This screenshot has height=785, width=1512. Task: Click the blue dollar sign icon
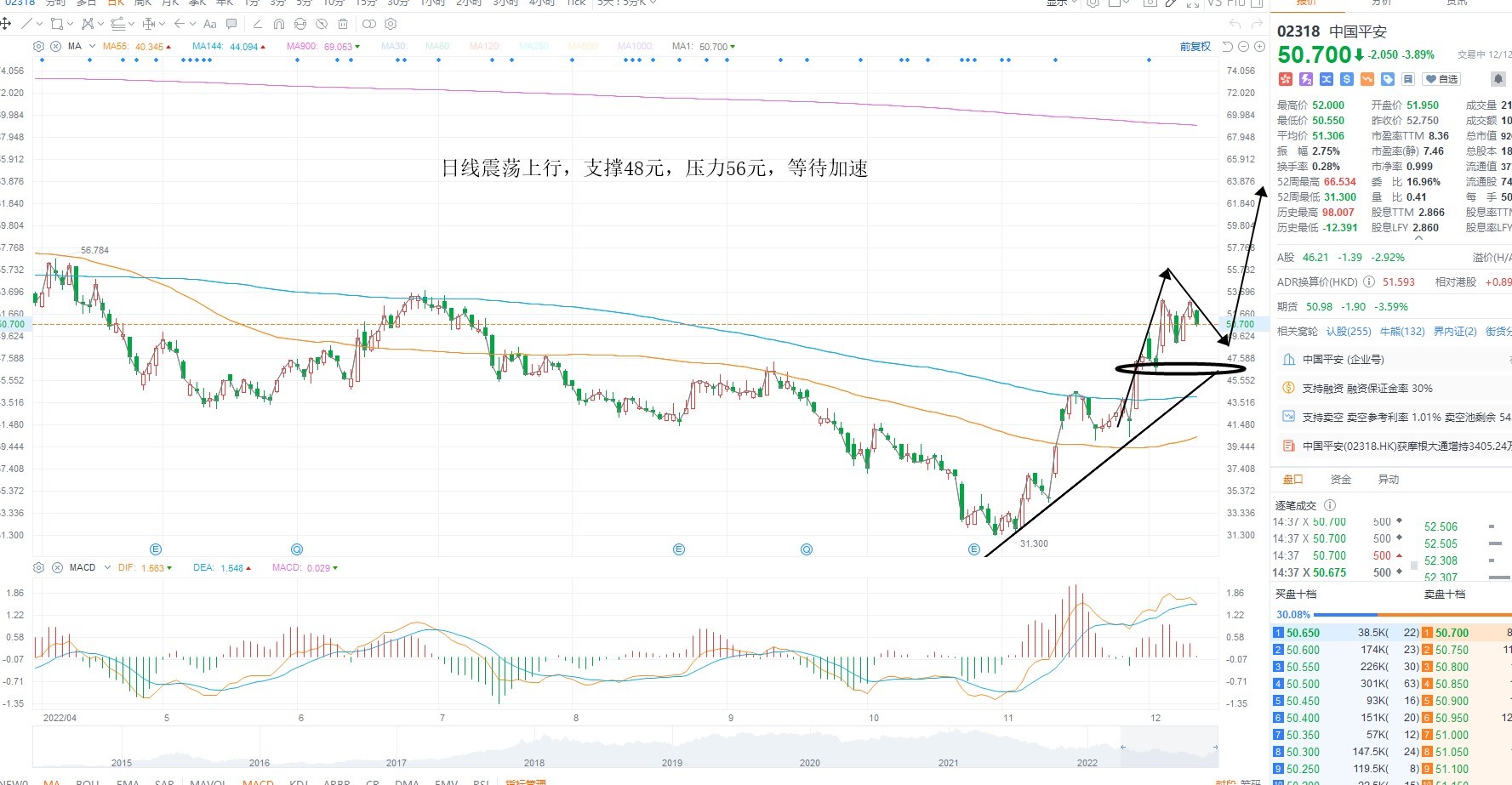(x=1347, y=79)
